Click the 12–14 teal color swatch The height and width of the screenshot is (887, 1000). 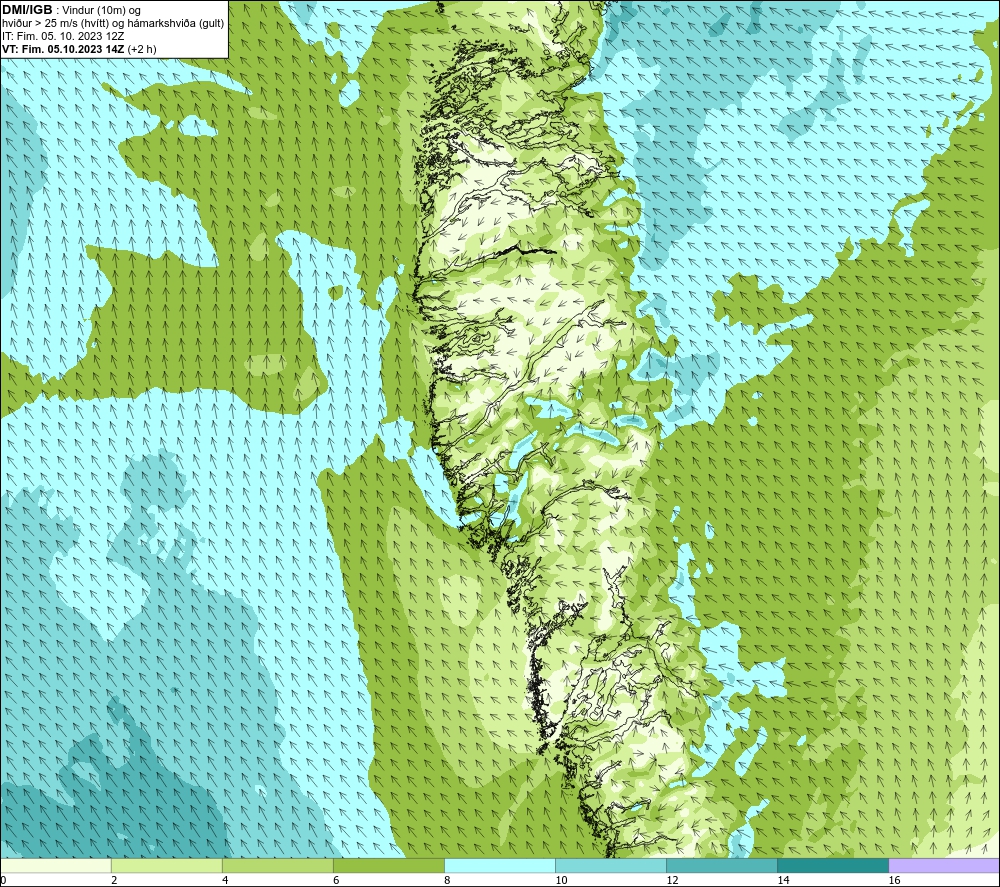[x=722, y=865]
